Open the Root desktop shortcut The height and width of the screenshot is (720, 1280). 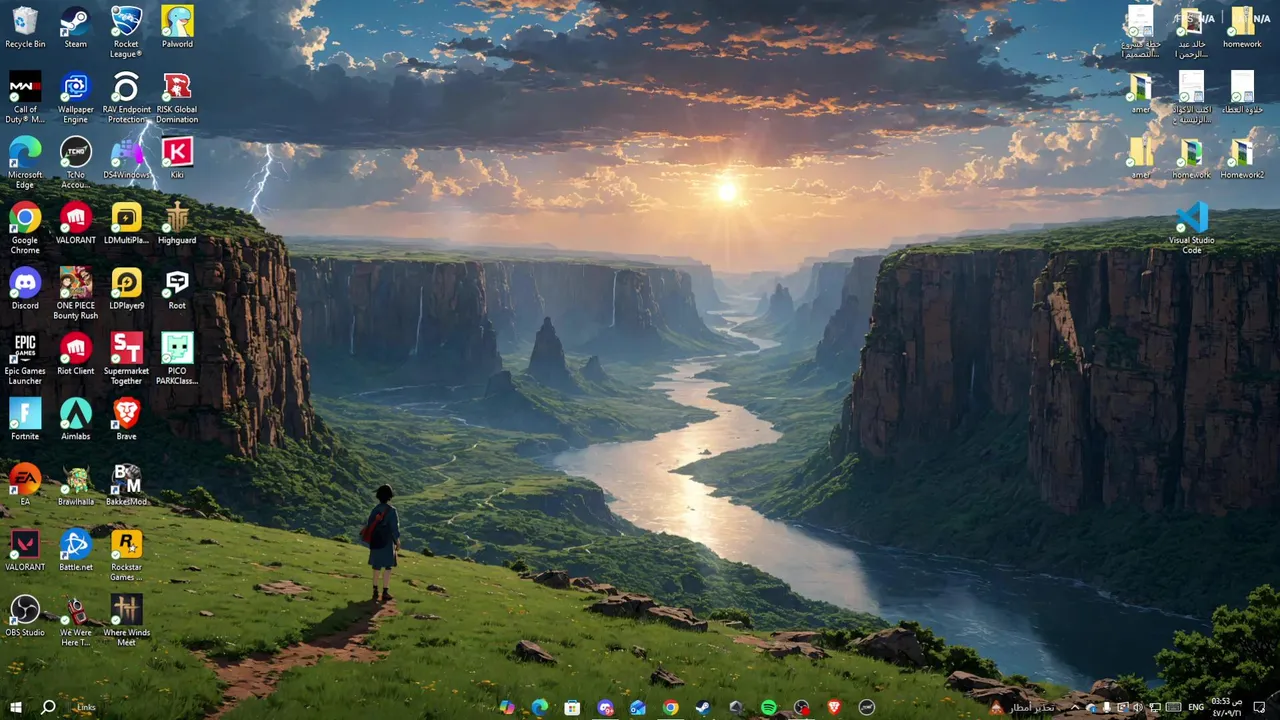(x=177, y=289)
